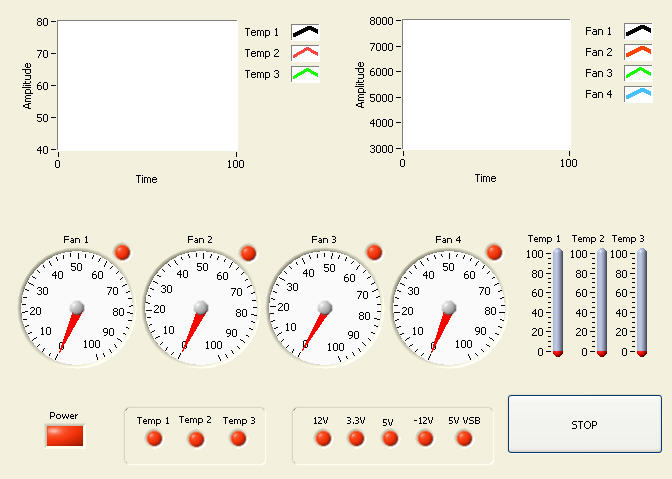Click the LED beside Fan 4 gauge
This screenshot has height=479, width=672.
[494, 251]
